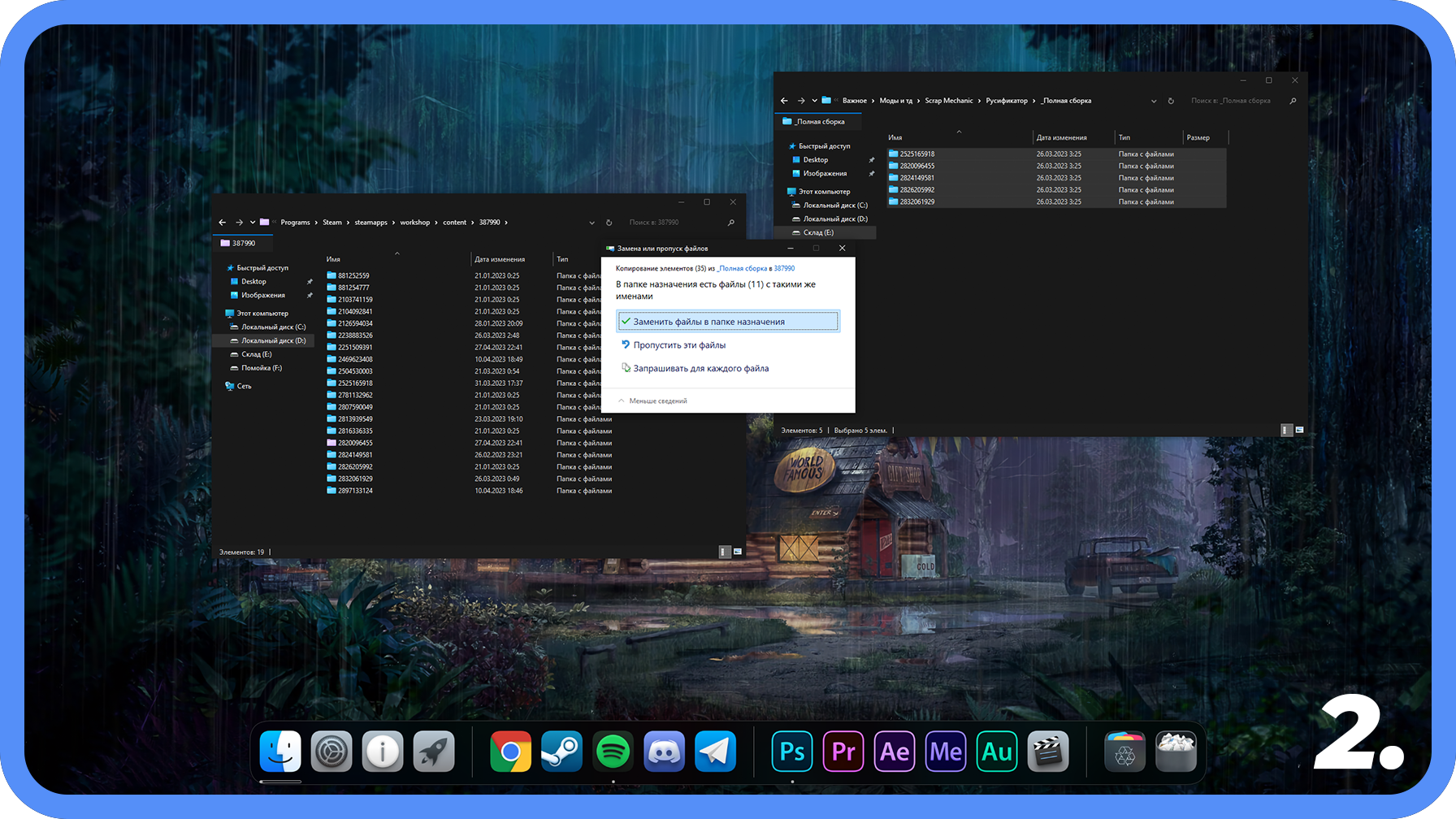Choose Заменить файлы в папке назначения

pyautogui.click(x=728, y=322)
